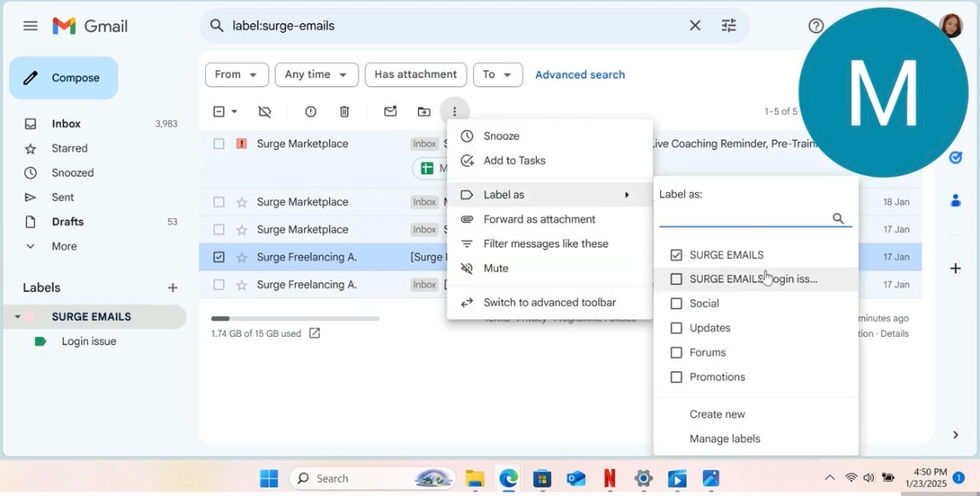This screenshot has height=496, width=980.
Task: Check the Promotions label checkbox
Action: coord(676,377)
